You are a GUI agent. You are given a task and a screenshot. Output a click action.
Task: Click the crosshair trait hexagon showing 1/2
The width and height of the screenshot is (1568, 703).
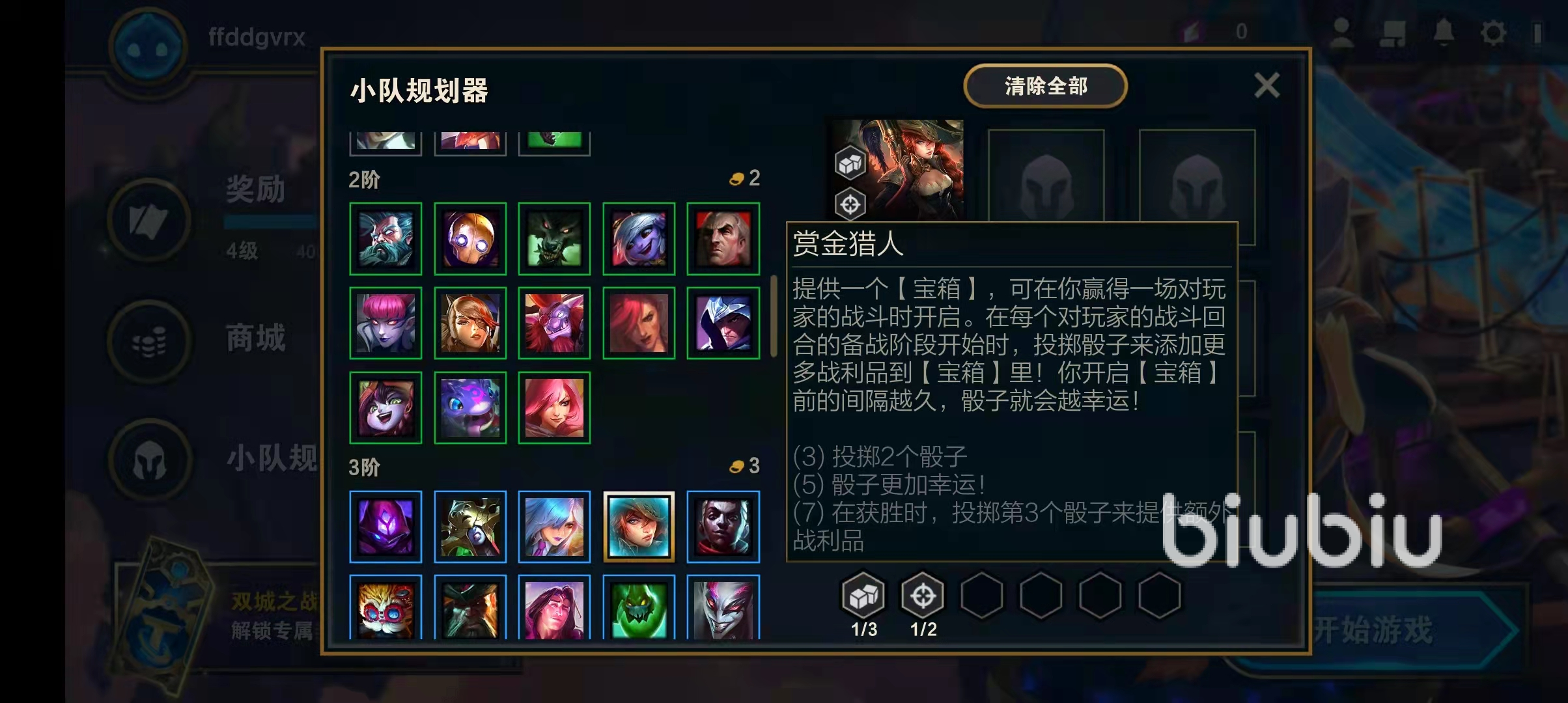pyautogui.click(x=923, y=595)
